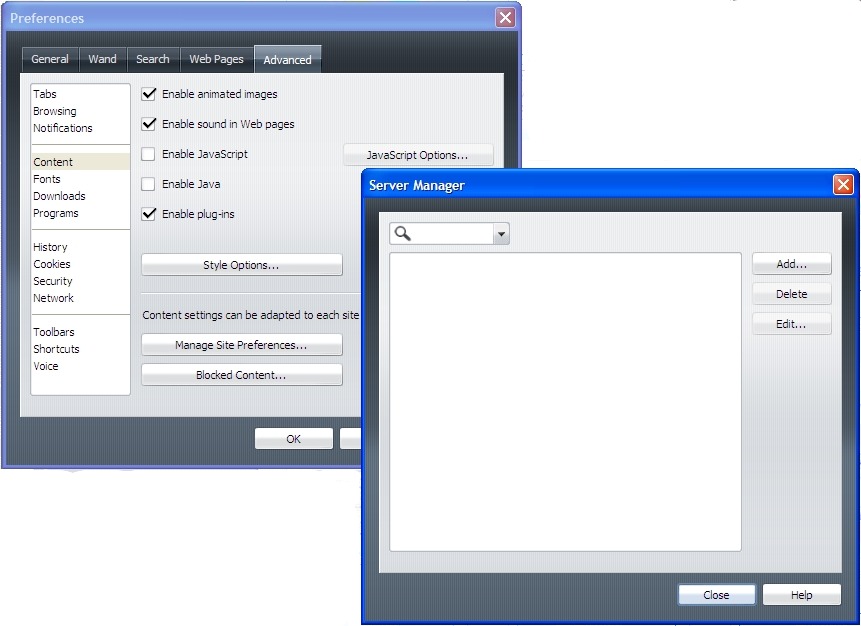Toggle the Enable plug-ins checkbox
Image resolution: width=861 pixels, height=626 pixels.
point(149,214)
